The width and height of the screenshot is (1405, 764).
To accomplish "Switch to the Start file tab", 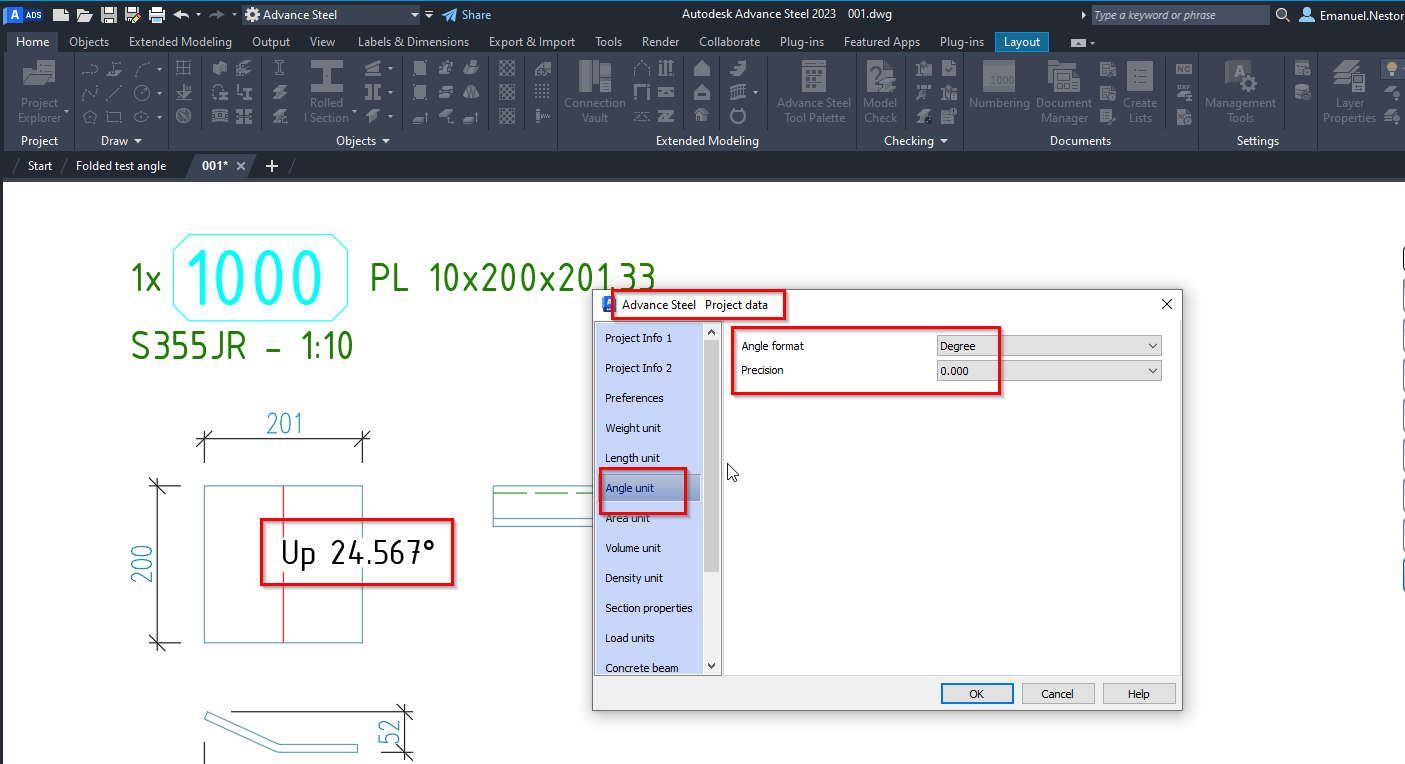I will [40, 166].
